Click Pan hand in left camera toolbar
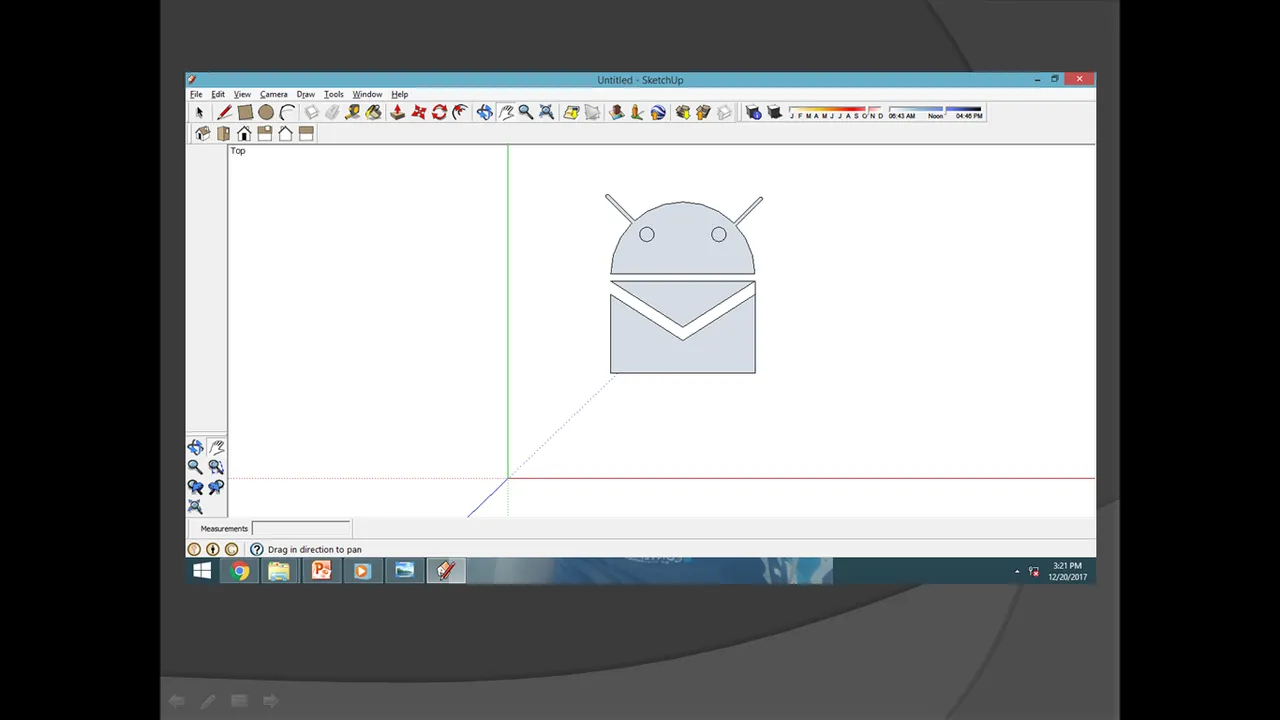The height and width of the screenshot is (720, 1280). pyautogui.click(x=216, y=448)
